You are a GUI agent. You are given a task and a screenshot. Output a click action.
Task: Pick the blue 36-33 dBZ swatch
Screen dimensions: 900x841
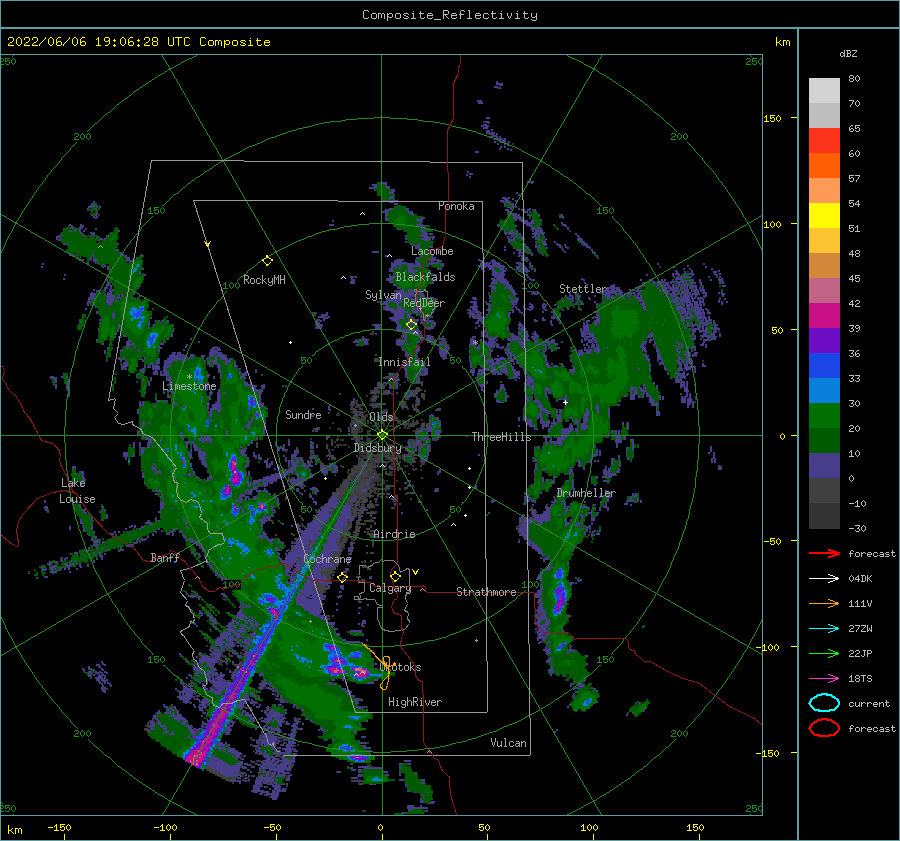pos(824,366)
